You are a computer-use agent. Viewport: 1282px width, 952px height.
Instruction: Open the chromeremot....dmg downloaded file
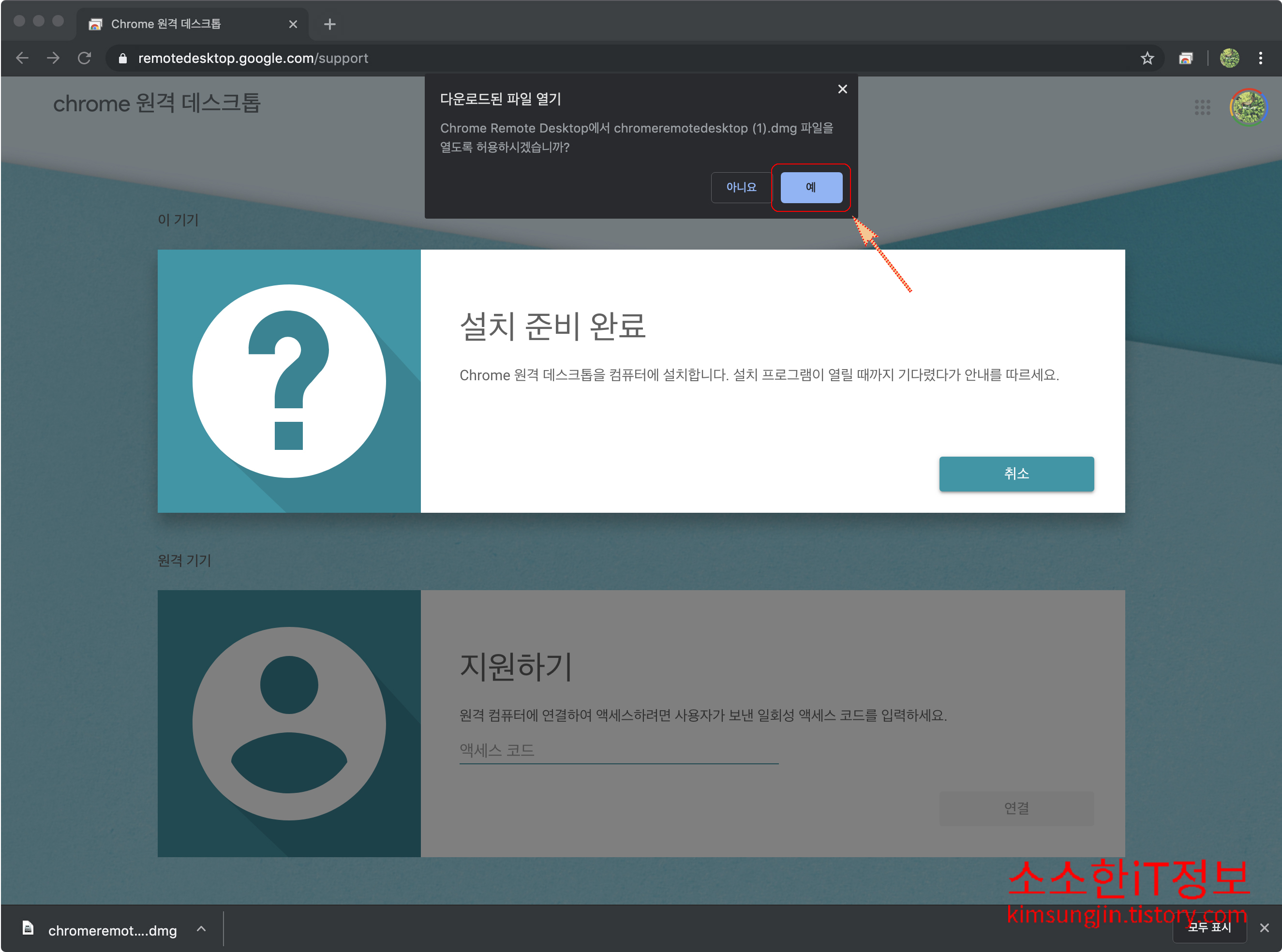(111, 930)
